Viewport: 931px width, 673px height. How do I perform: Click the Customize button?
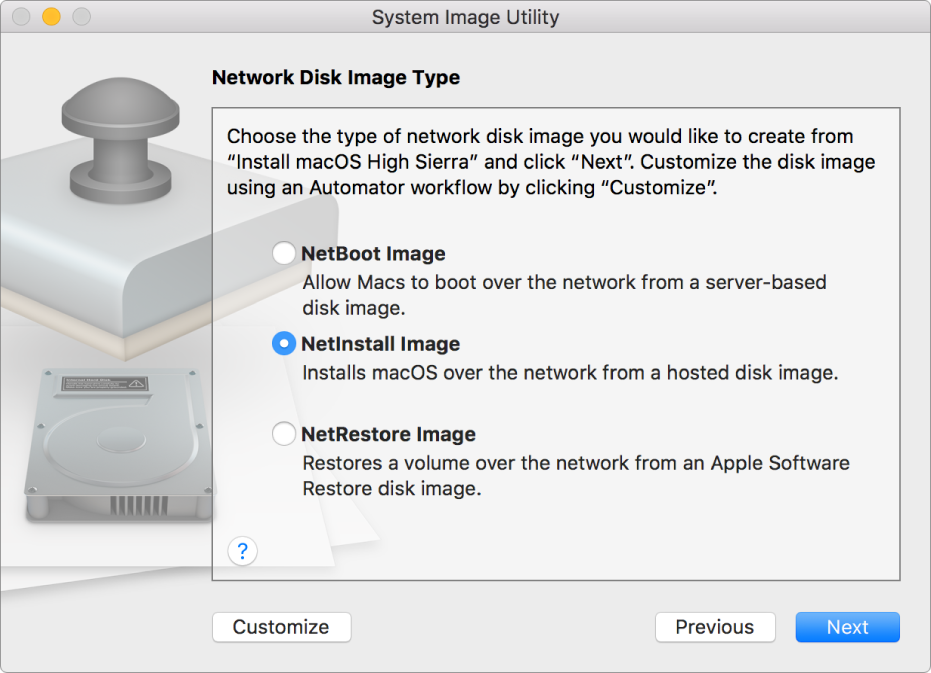pyautogui.click(x=281, y=627)
